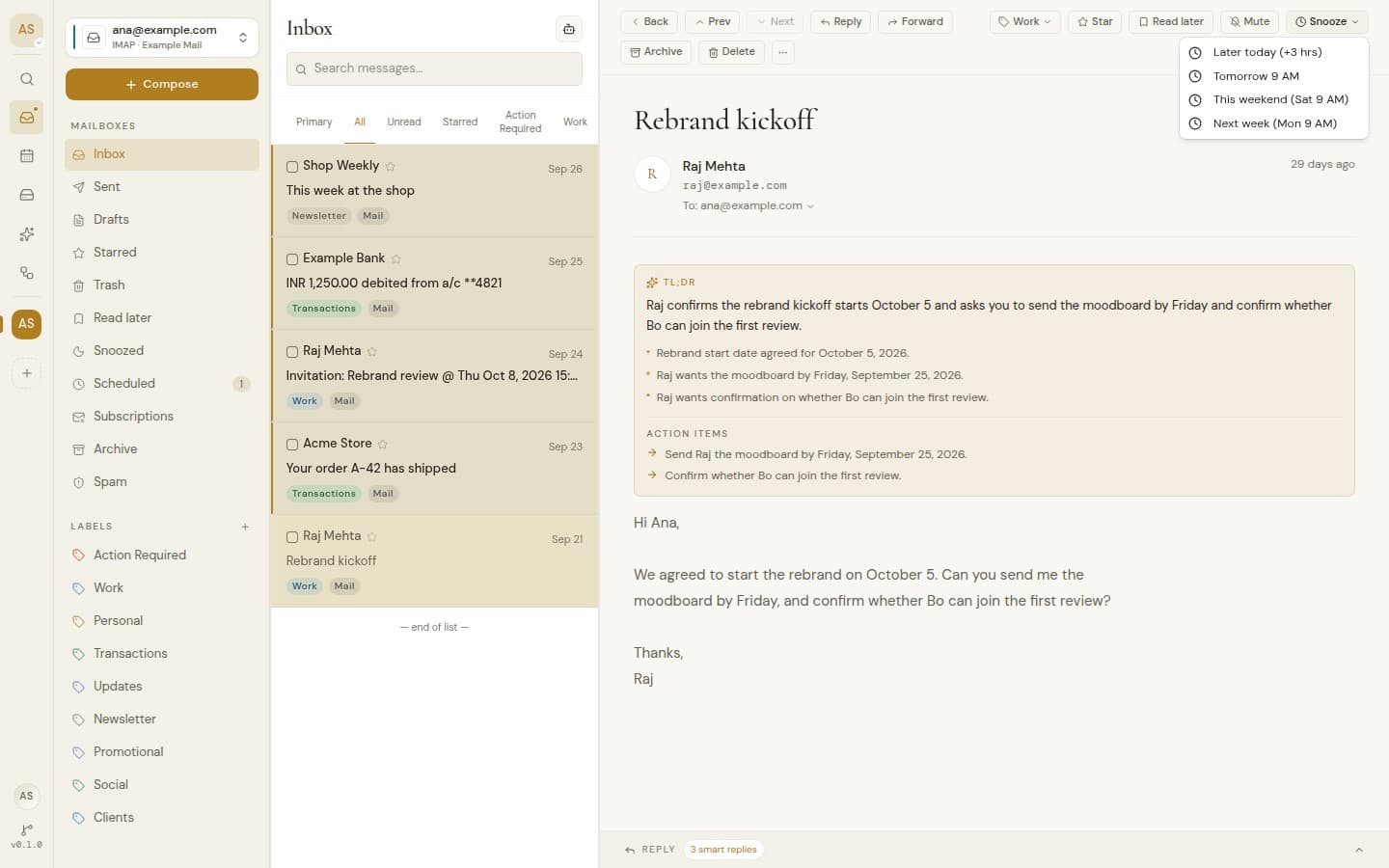Add a new label with plus icon
The width and height of the screenshot is (1389, 868).
pos(245,527)
